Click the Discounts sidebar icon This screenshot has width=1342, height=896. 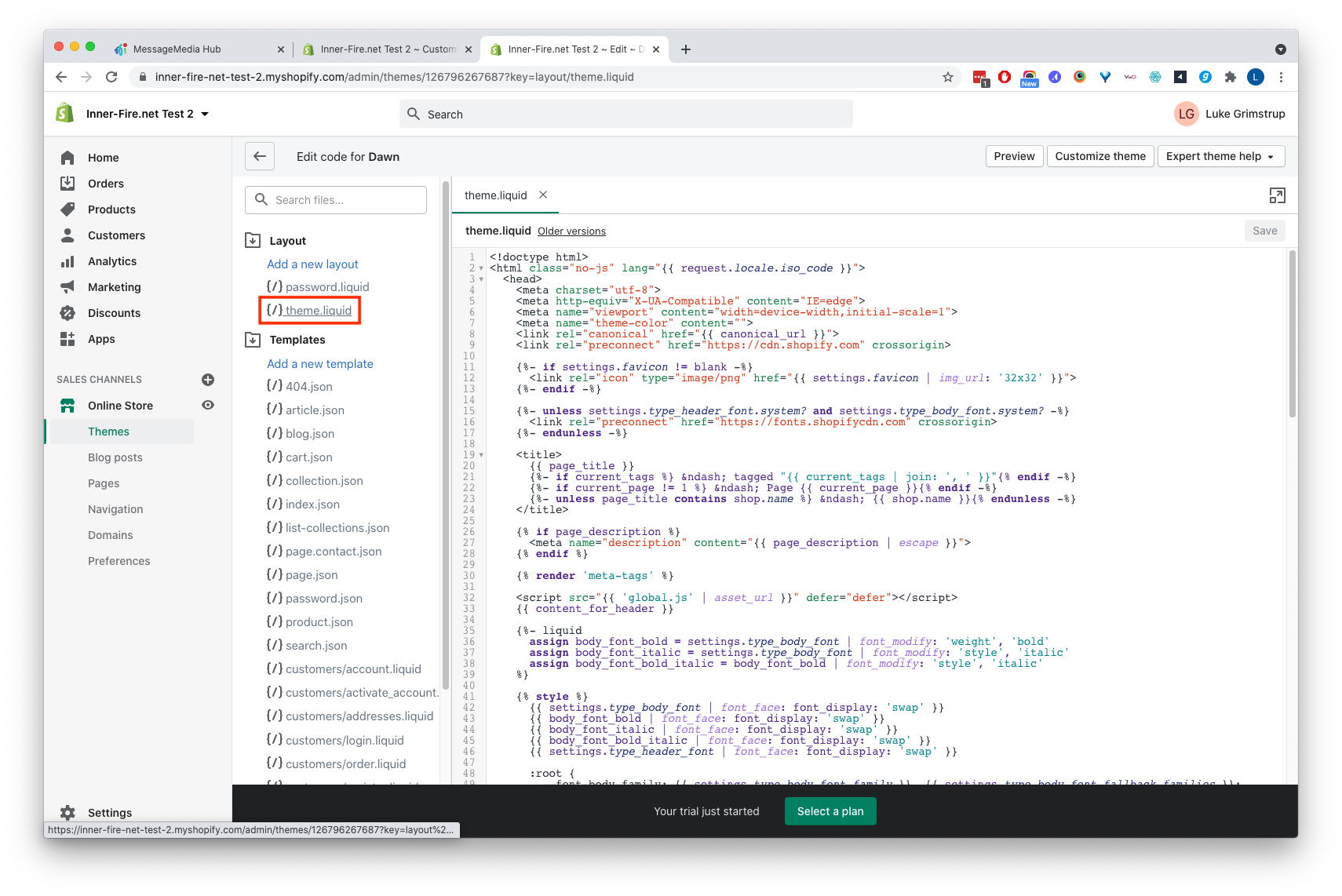[x=67, y=312]
